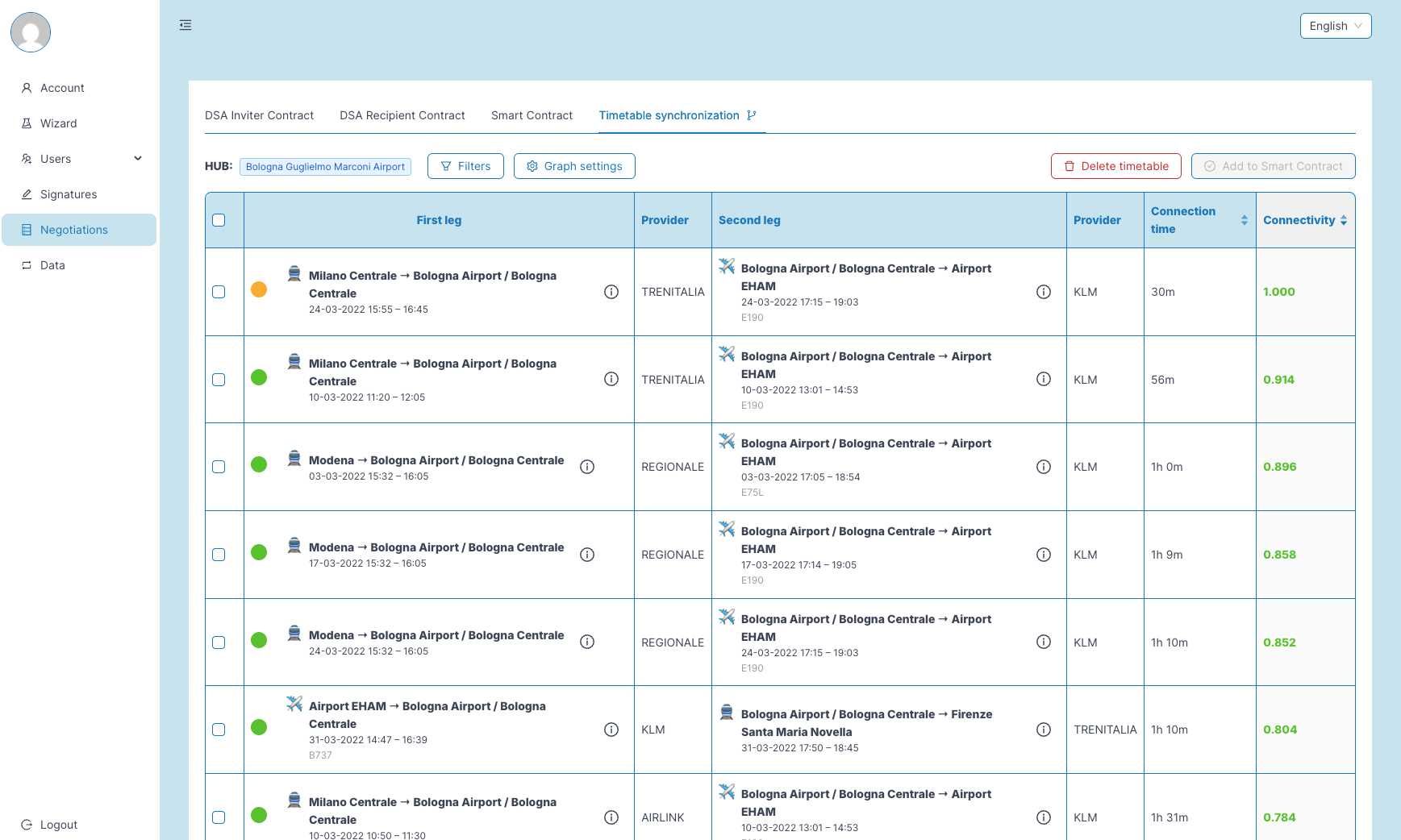Image resolution: width=1401 pixels, height=840 pixels.
Task: Click the branch icon next to Timetable synchronization
Action: tap(752, 115)
